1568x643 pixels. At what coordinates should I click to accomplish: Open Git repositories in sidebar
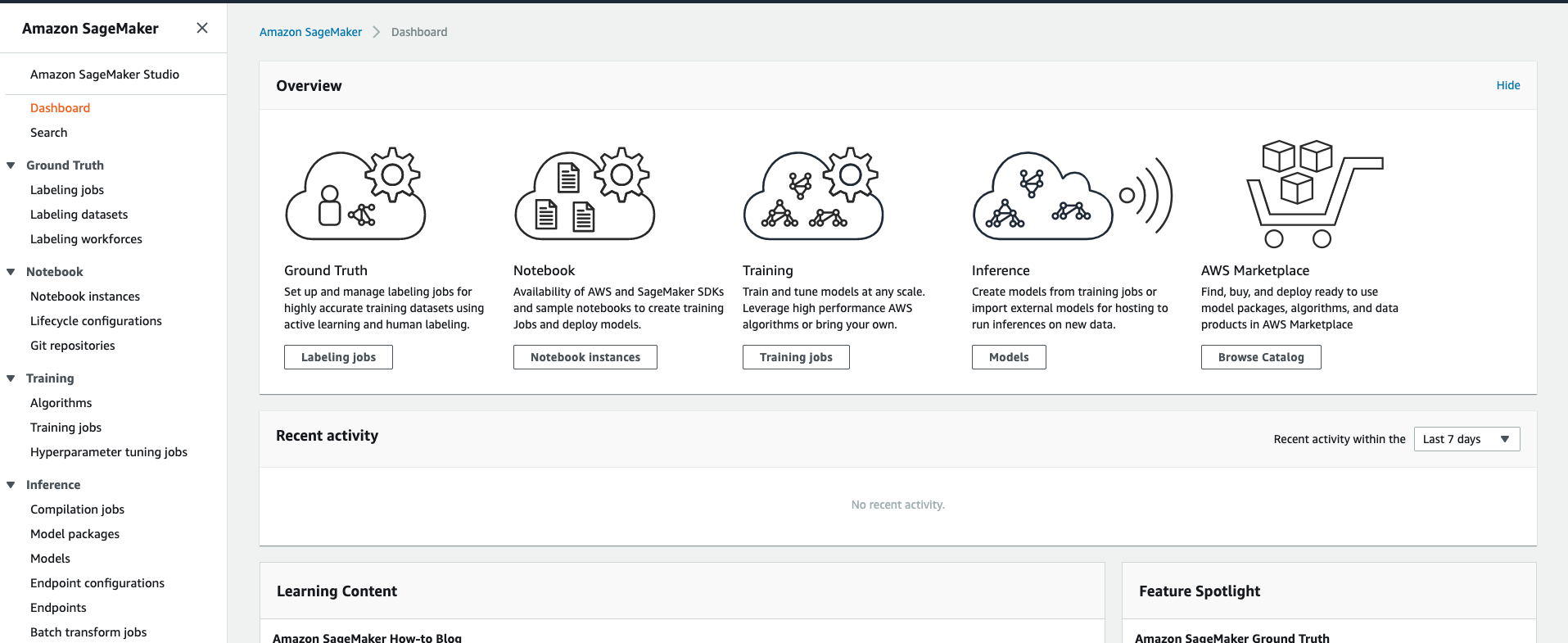[72, 346]
